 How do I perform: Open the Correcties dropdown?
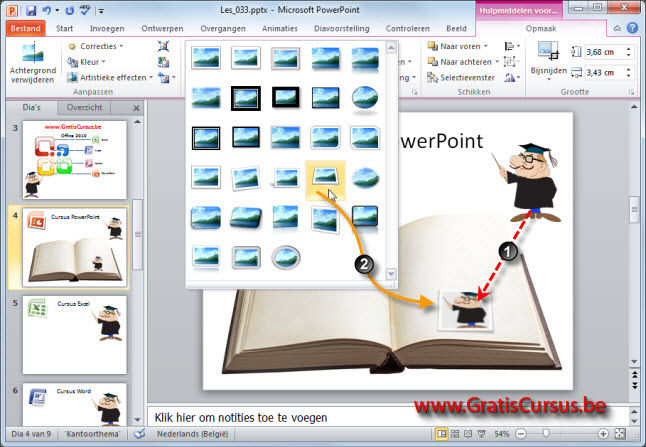tap(96, 46)
